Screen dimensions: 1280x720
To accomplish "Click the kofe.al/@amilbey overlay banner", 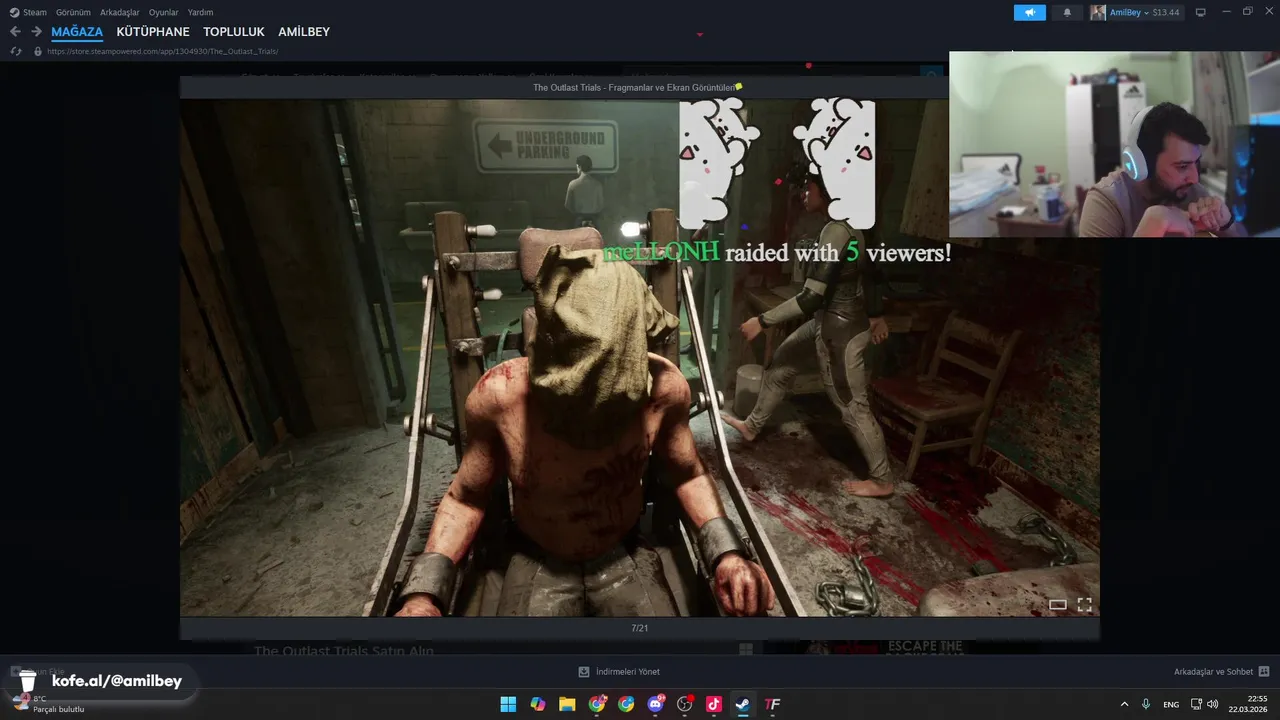I will tap(98, 681).
